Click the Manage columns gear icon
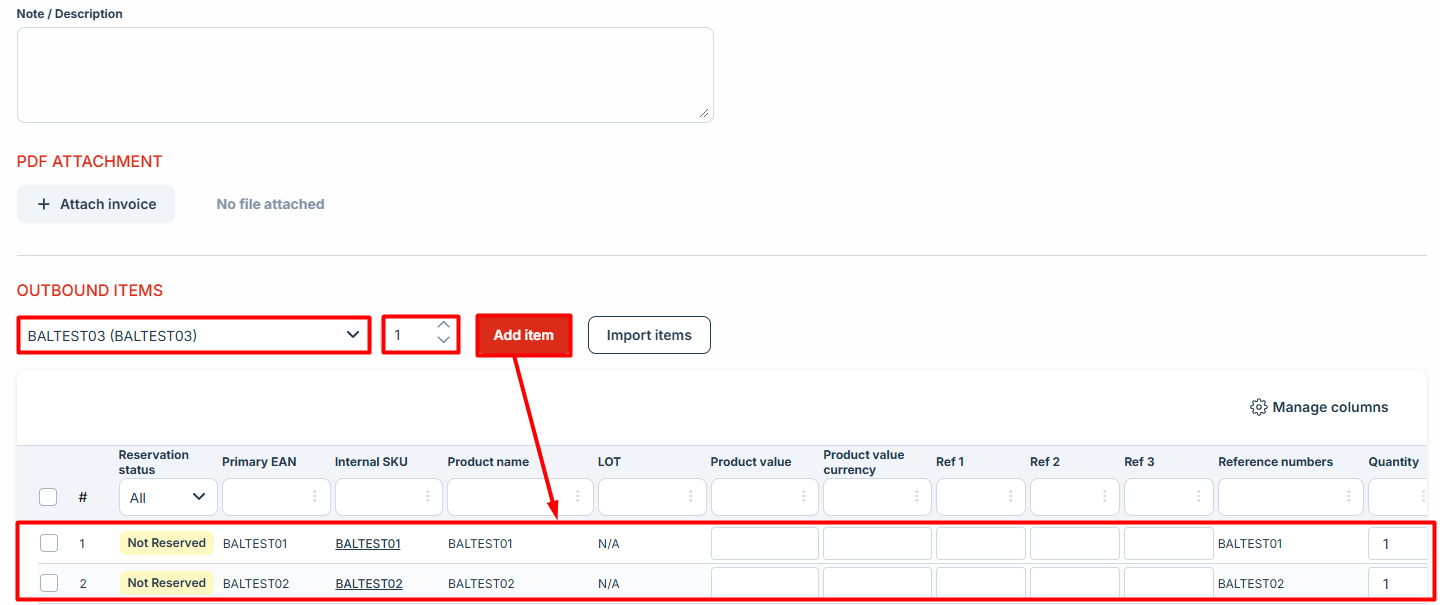Image resolution: width=1440 pixels, height=605 pixels. point(1259,407)
